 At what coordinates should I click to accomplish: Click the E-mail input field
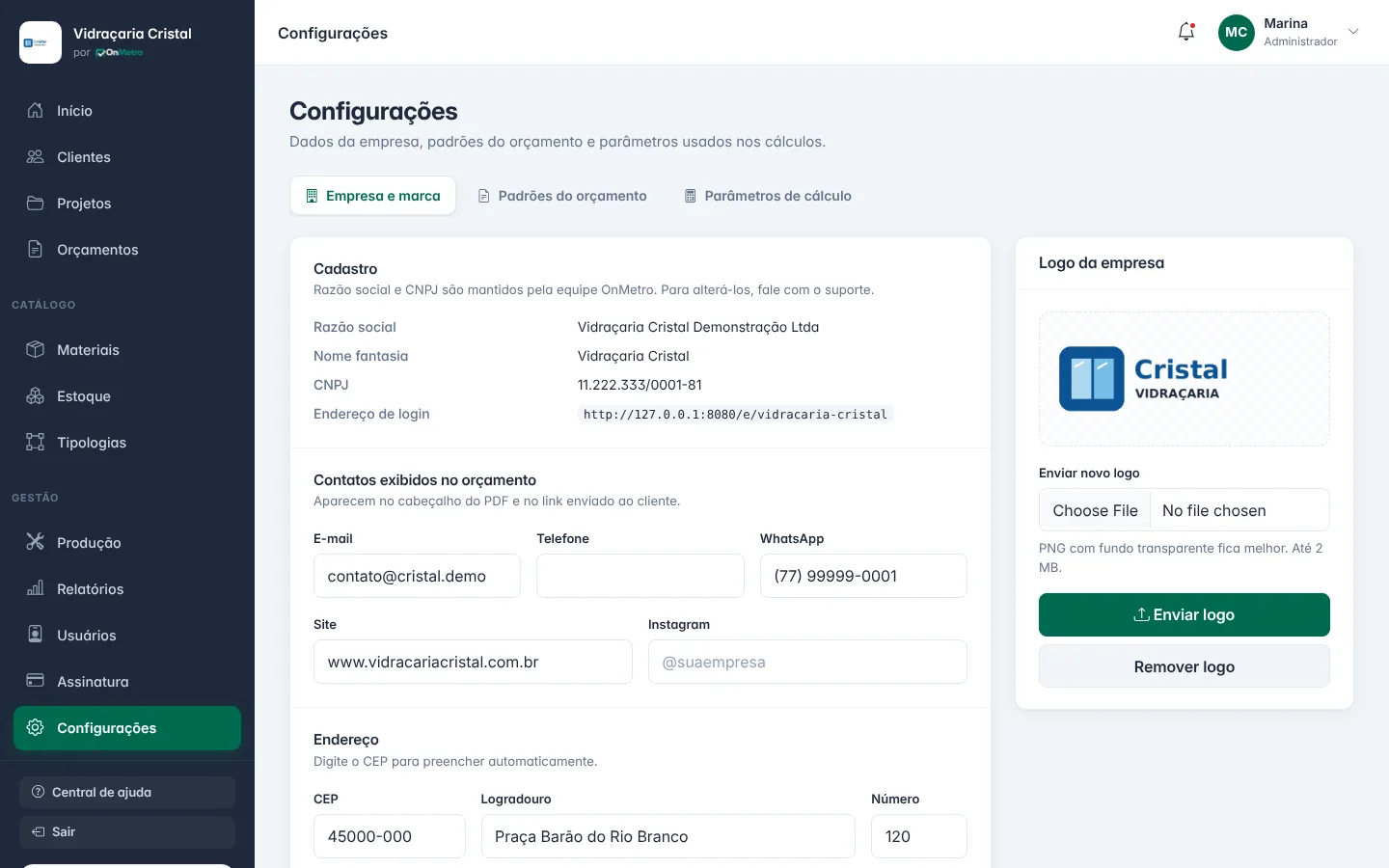tap(417, 576)
